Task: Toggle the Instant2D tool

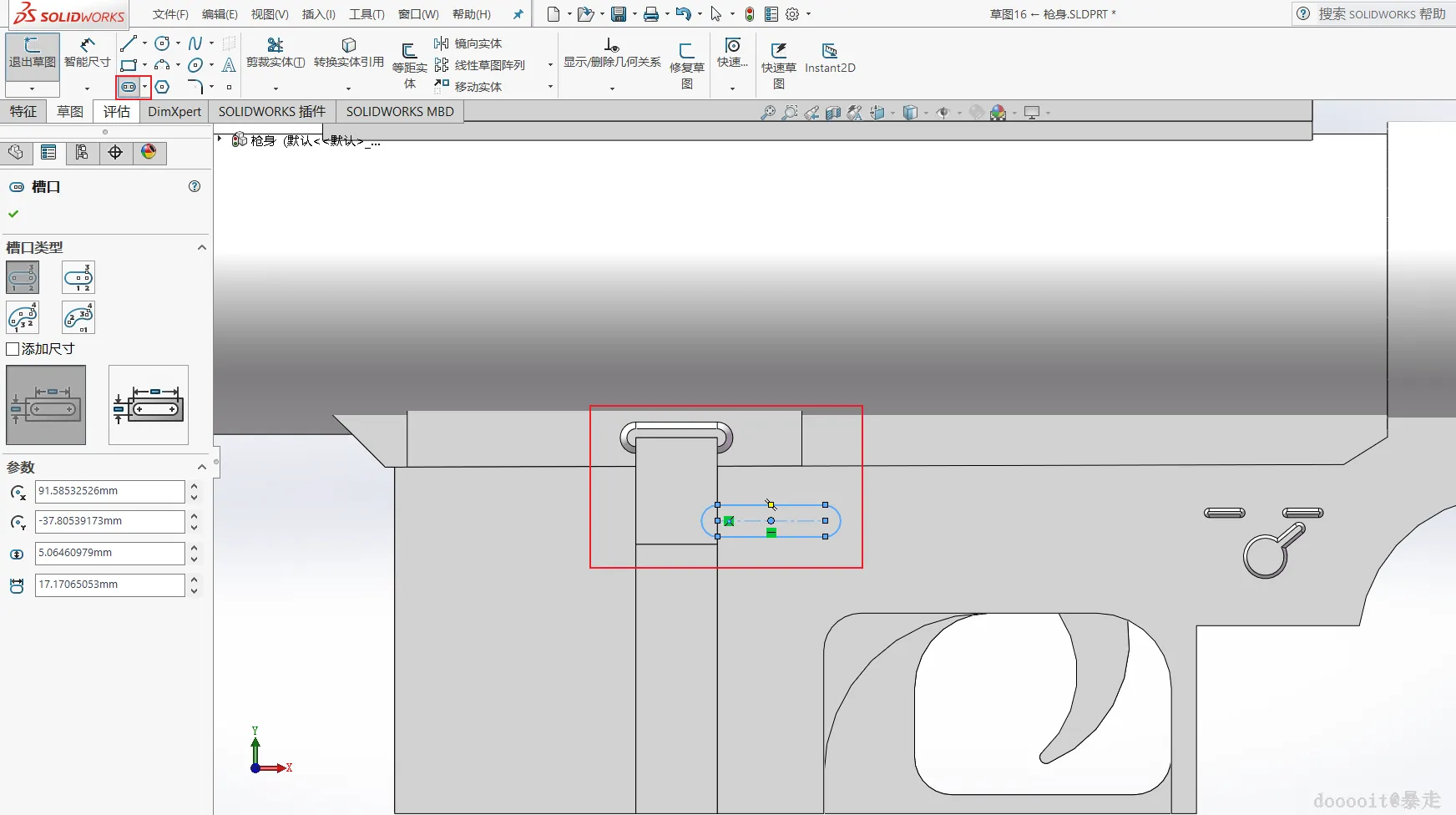Action: (x=830, y=58)
